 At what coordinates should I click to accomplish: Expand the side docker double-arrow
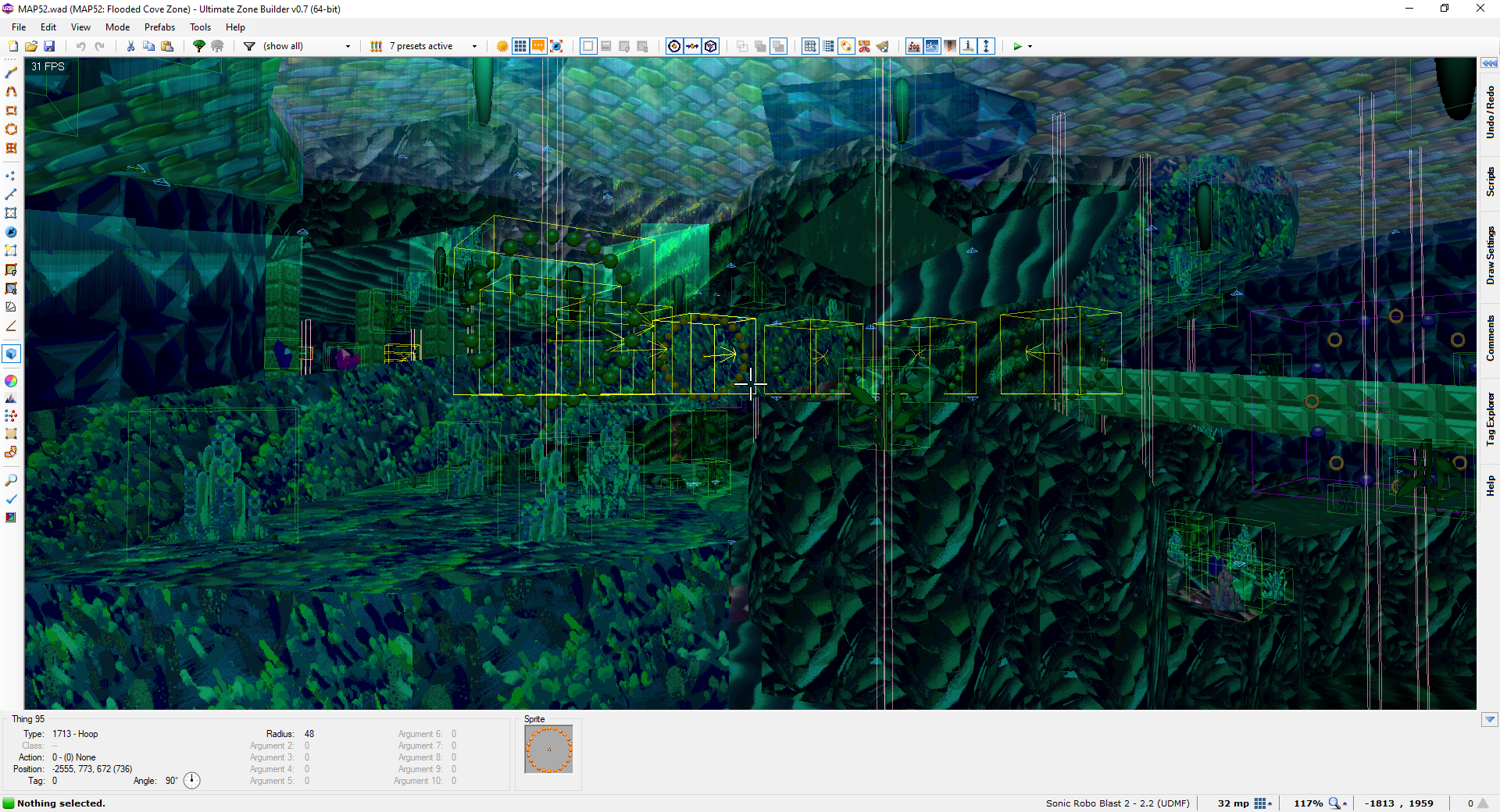pyautogui.click(x=1490, y=63)
